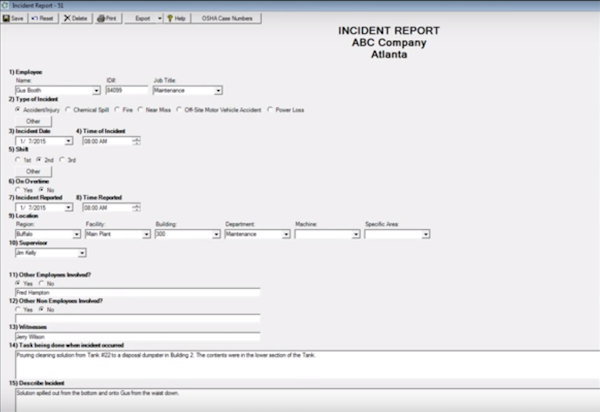Open the Department dropdown
This screenshot has width=600, height=412.
click(286, 234)
